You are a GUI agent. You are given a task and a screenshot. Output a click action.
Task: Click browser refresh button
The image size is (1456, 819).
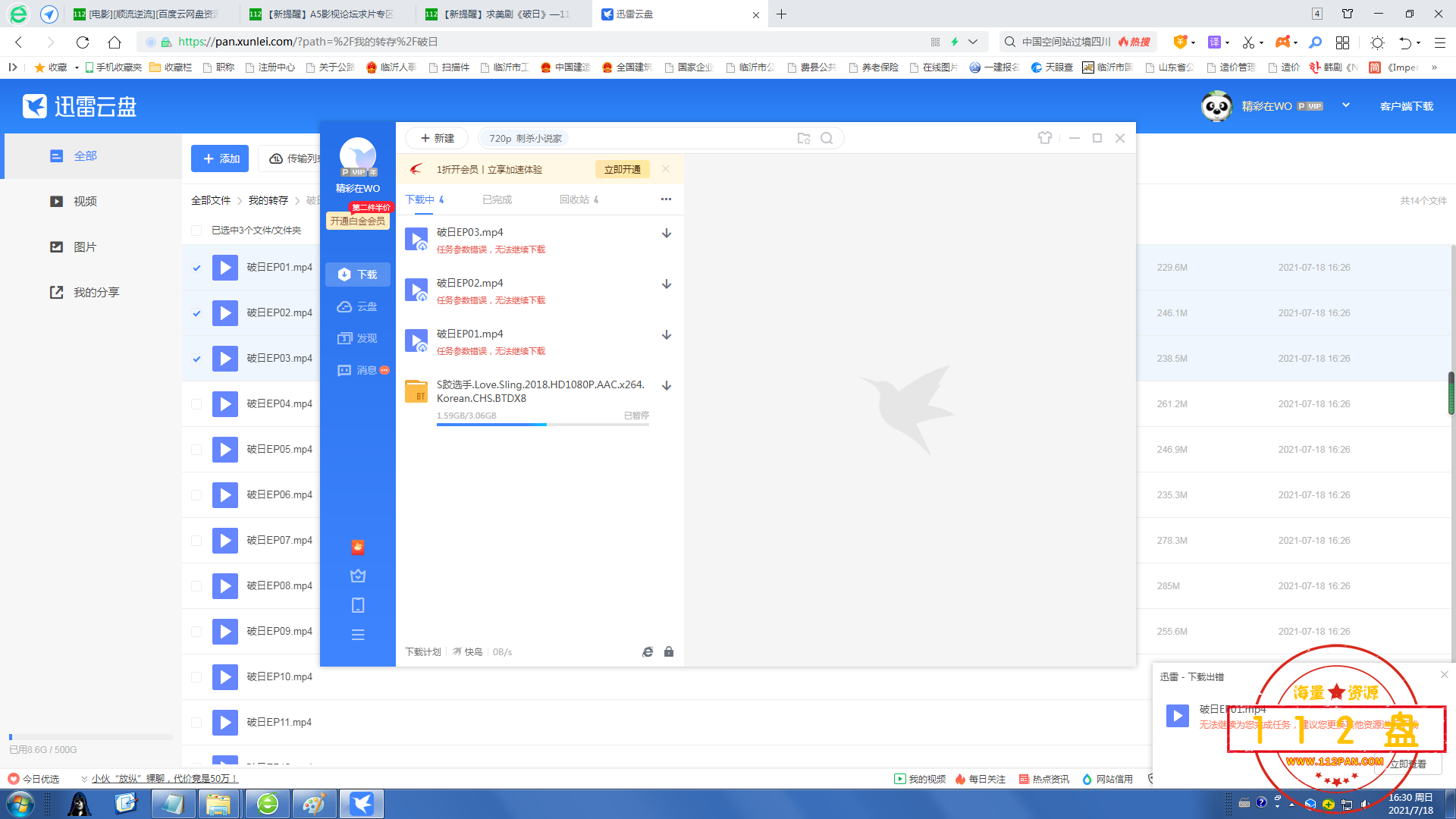coord(83,42)
